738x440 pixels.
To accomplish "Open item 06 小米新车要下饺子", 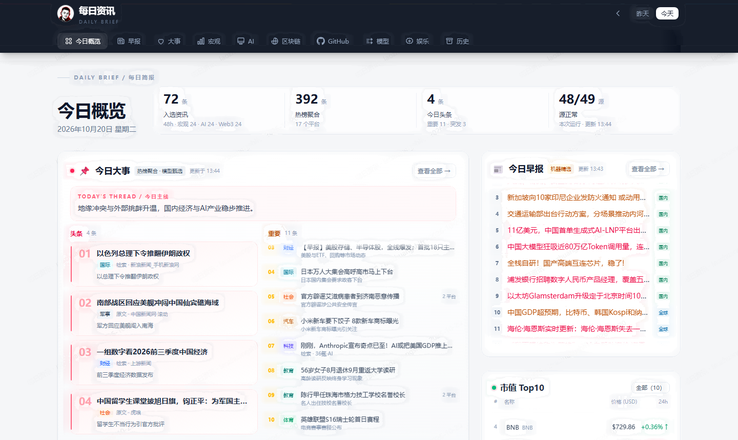I will pyautogui.click(x=361, y=324).
